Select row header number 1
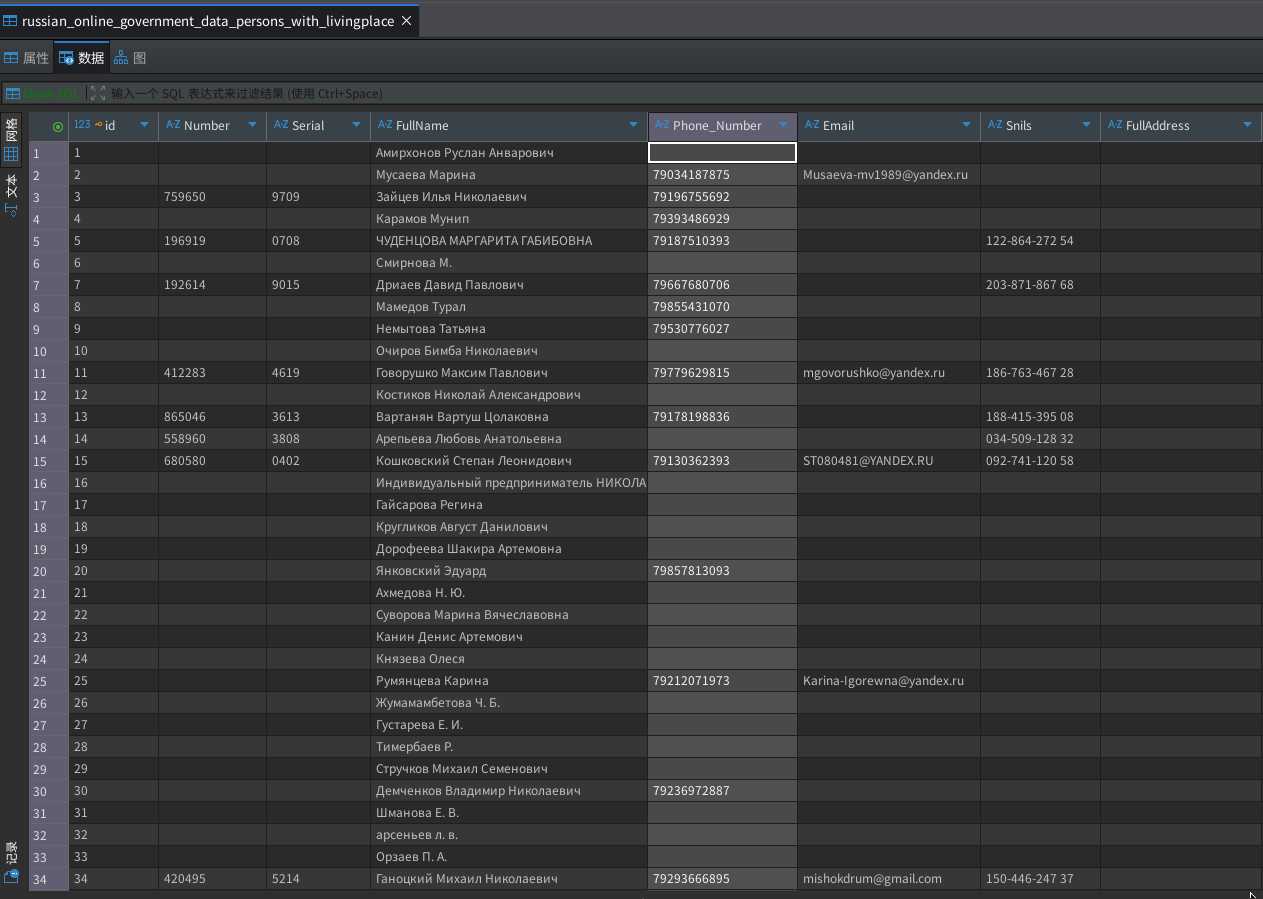Viewport: 1263px width, 899px height. click(49, 153)
